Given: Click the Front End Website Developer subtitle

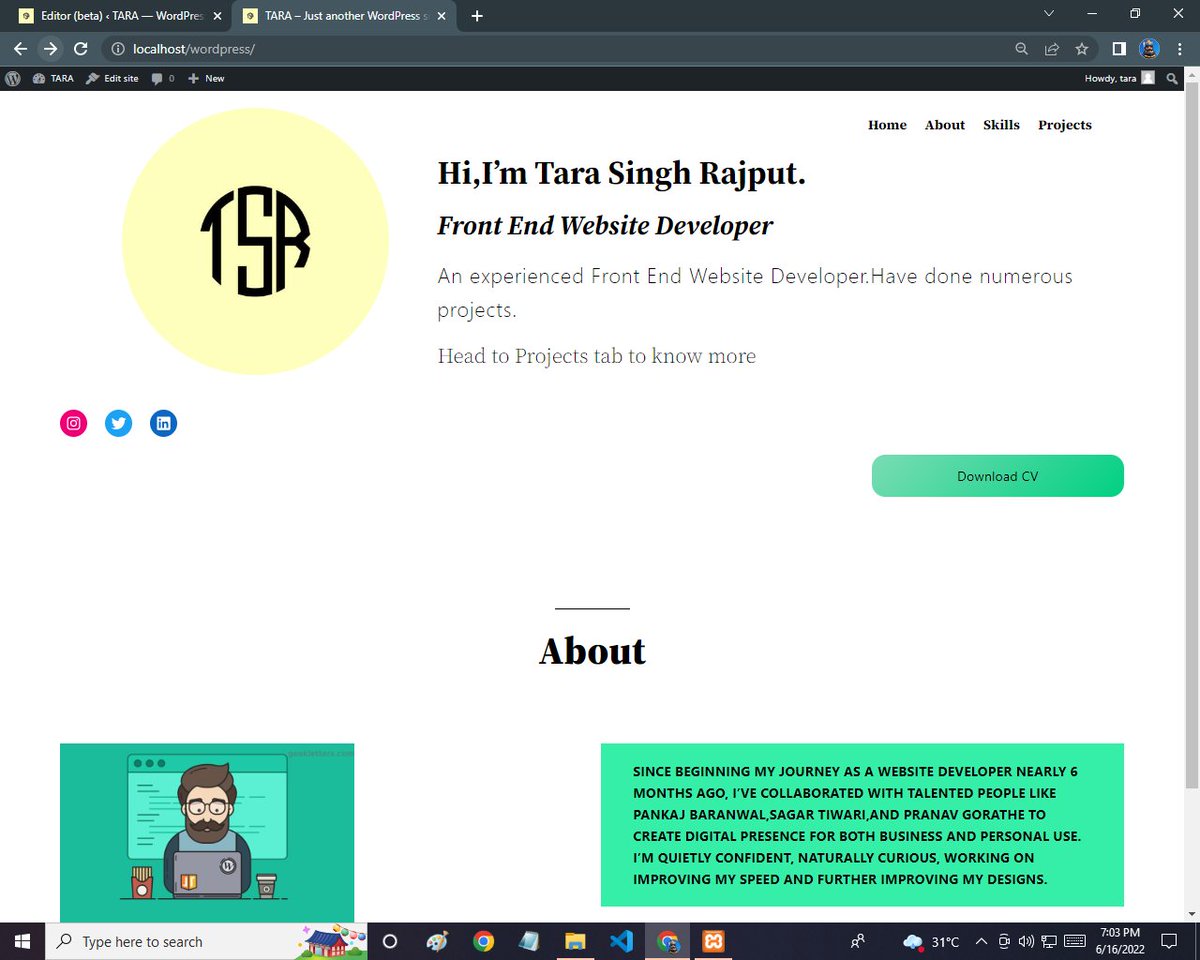Looking at the screenshot, I should point(605,226).
